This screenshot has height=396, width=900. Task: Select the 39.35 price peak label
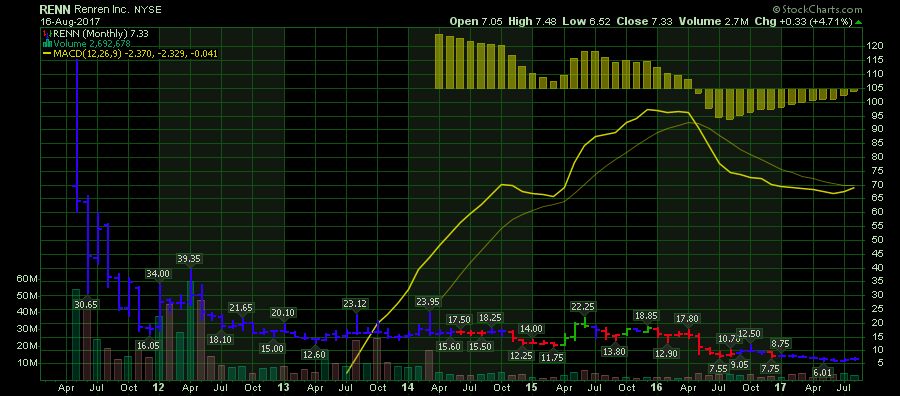[x=189, y=259]
